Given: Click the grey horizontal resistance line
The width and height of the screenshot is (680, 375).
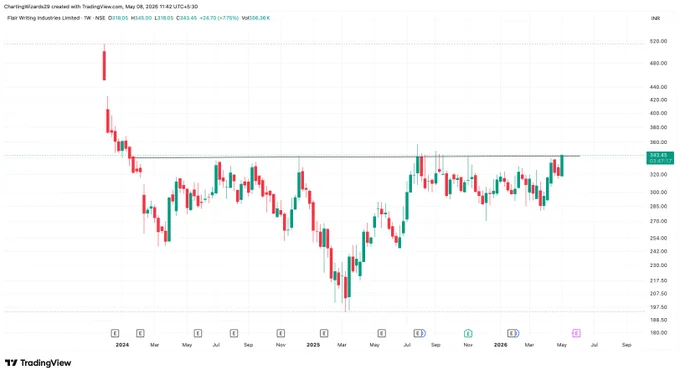Looking at the screenshot, I should 356,157.
